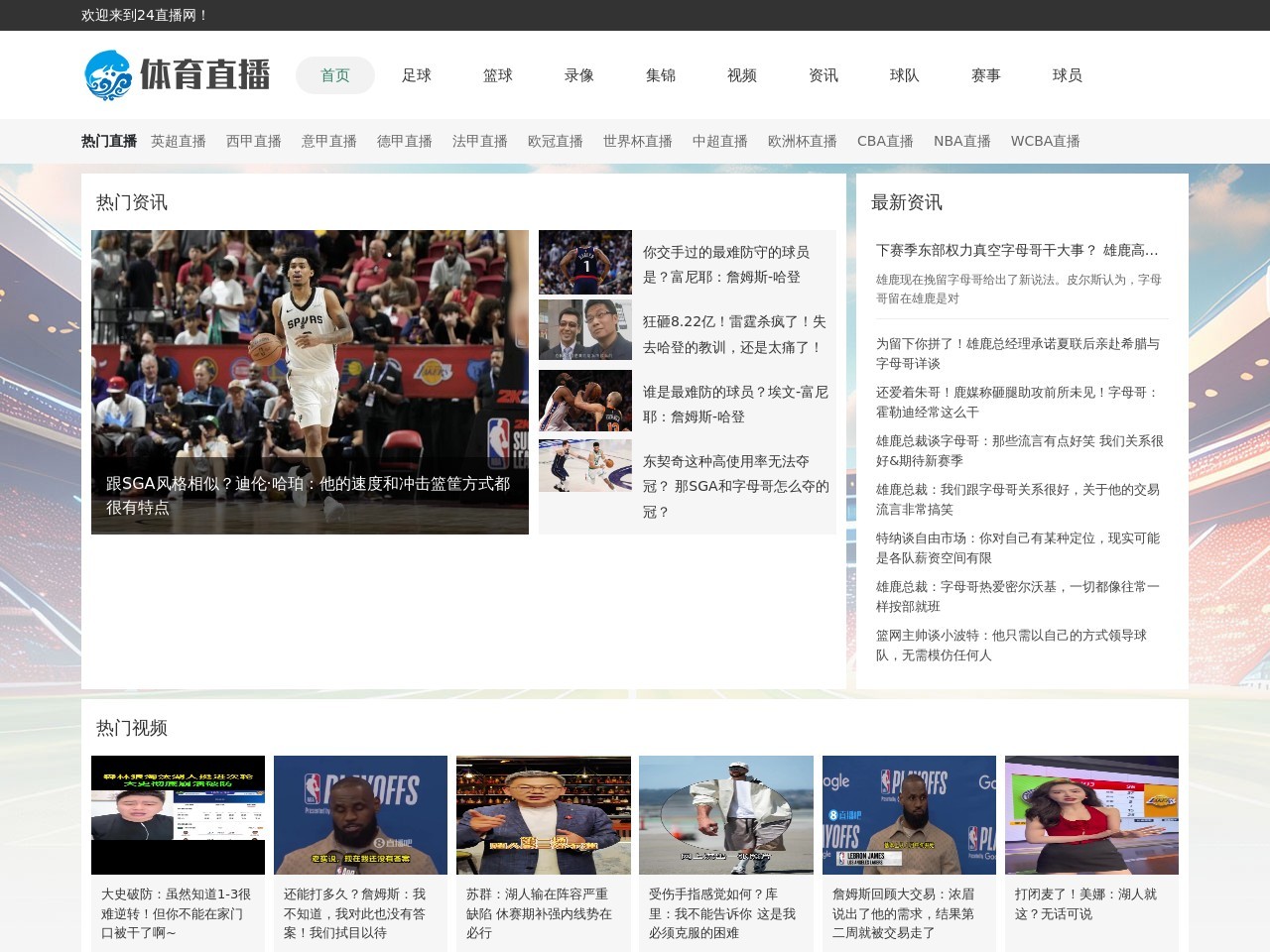Visit the 法甲直播 link
Image resolution: width=1270 pixels, height=952 pixels.
[x=480, y=141]
